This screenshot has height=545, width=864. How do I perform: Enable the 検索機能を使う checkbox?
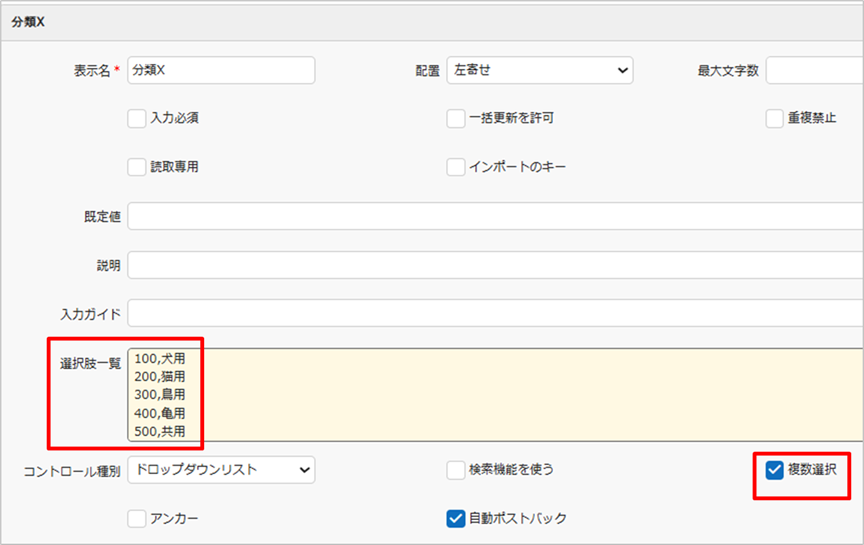pos(456,469)
